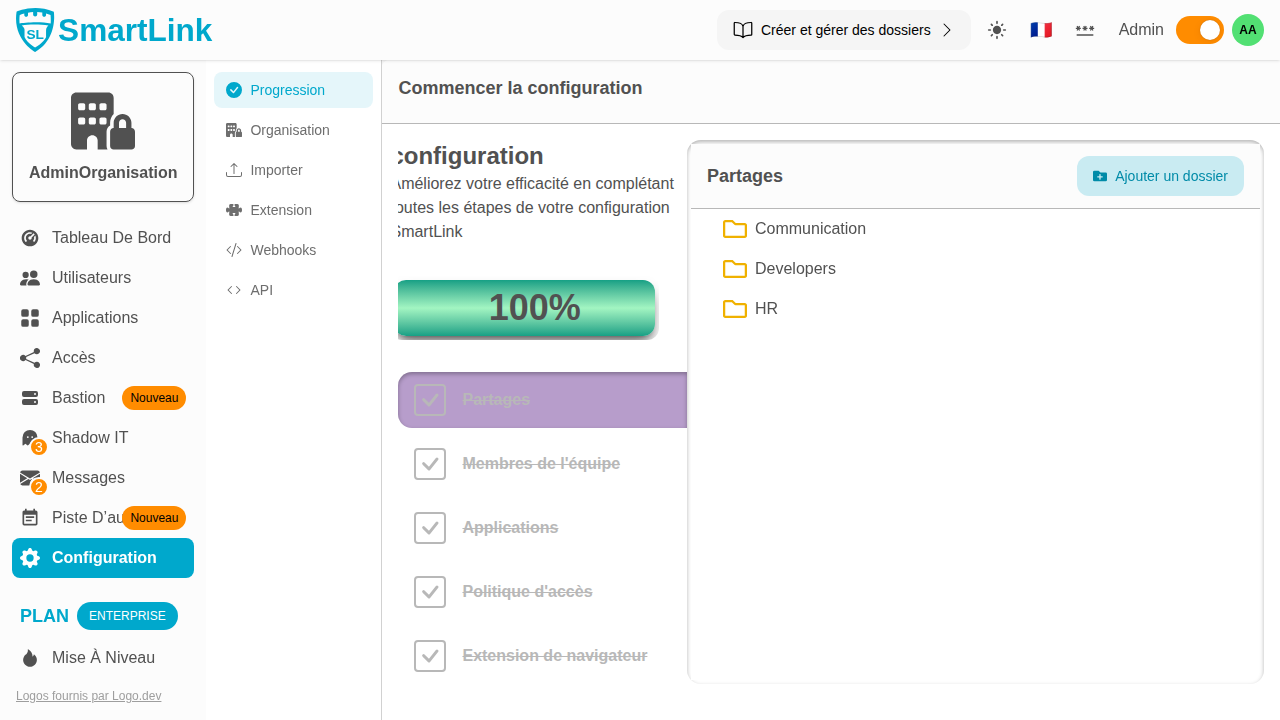Expand the Créer et gérer des dossiers guide
1280x720 pixels.
(843, 30)
